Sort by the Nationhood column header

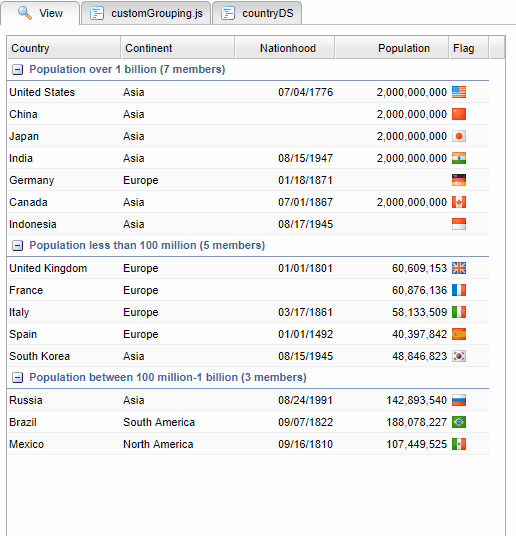(285, 48)
